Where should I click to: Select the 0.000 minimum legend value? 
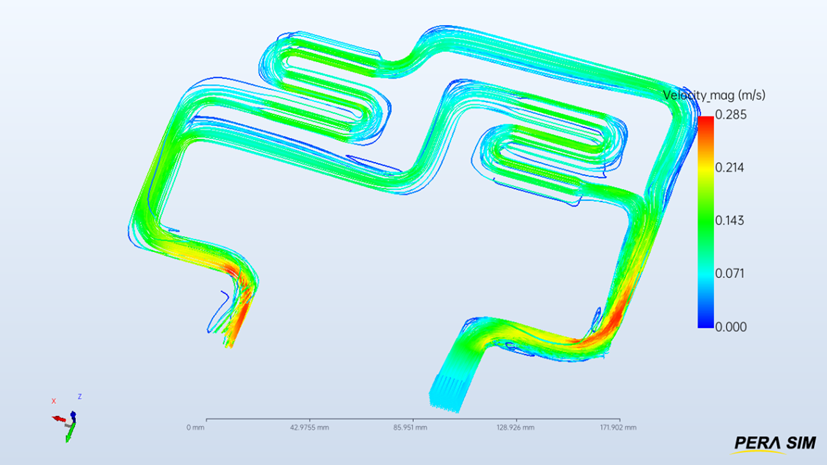731,326
